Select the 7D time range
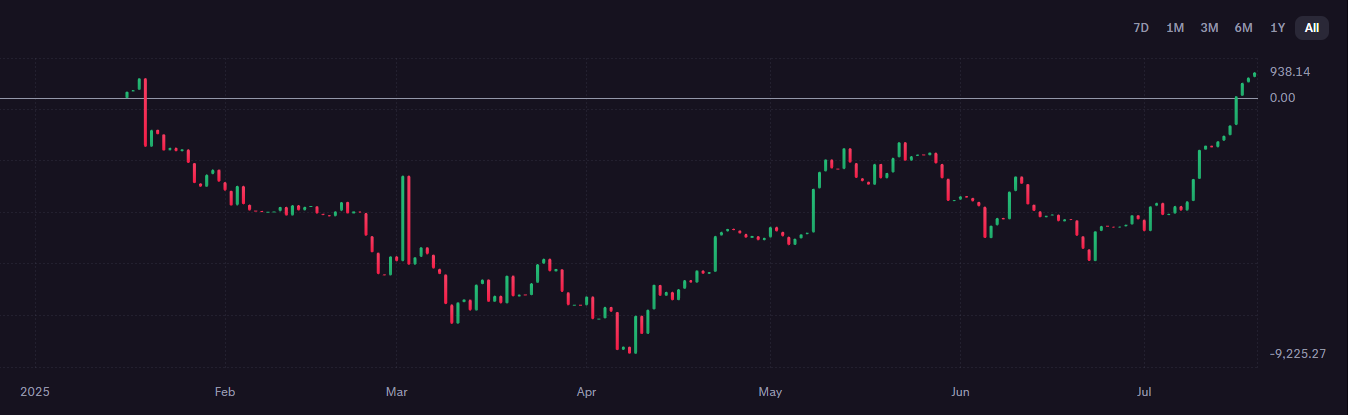Viewport: 1348px width, 415px height. pyautogui.click(x=1141, y=28)
